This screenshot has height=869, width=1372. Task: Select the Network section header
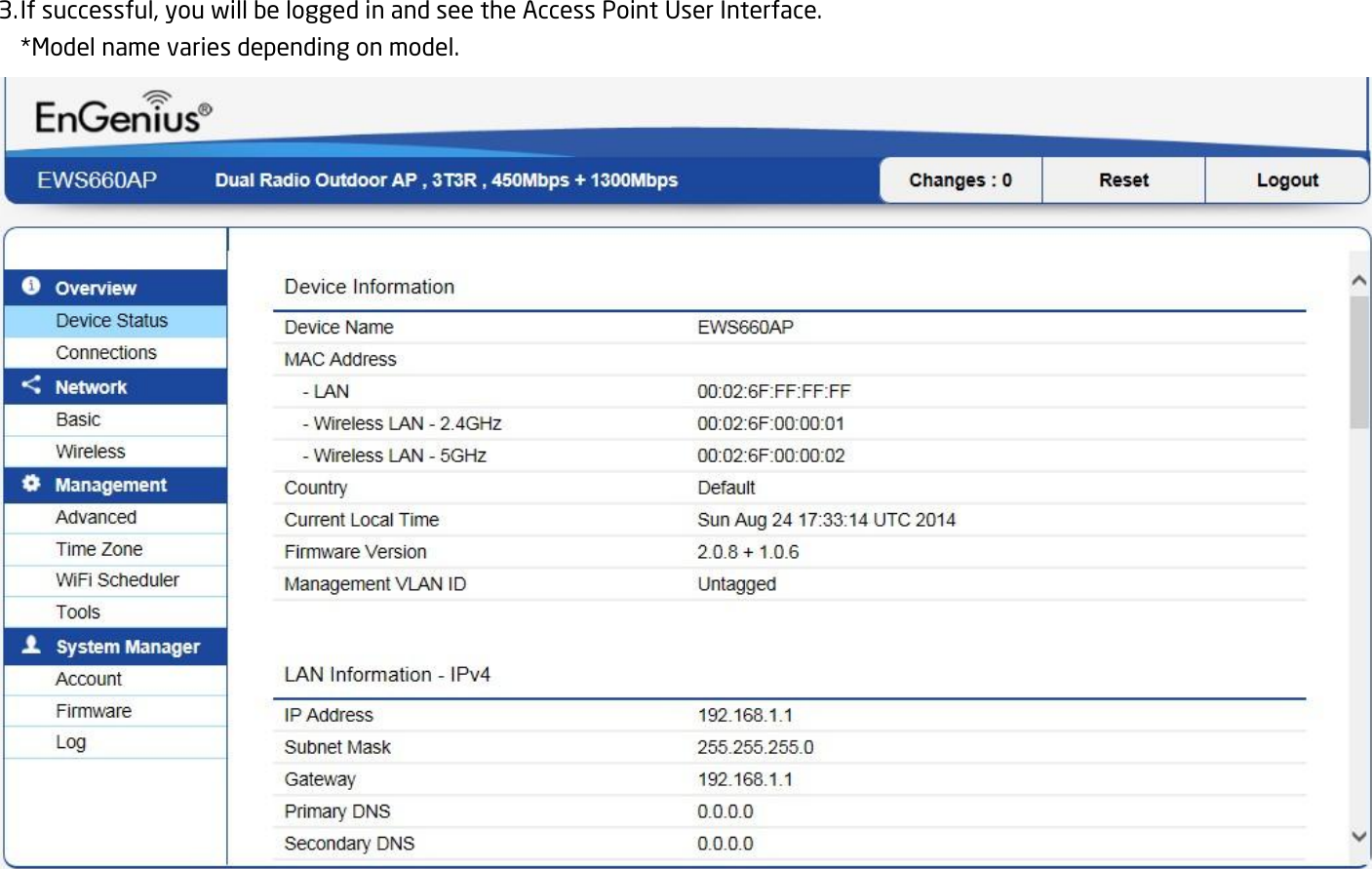[115, 387]
